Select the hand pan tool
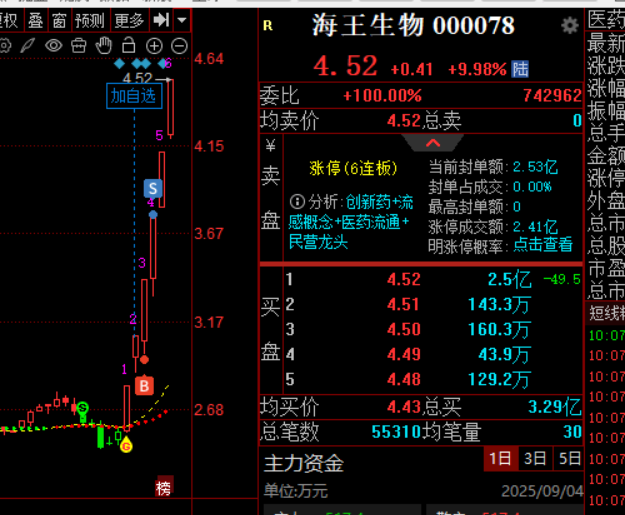 click(104, 45)
